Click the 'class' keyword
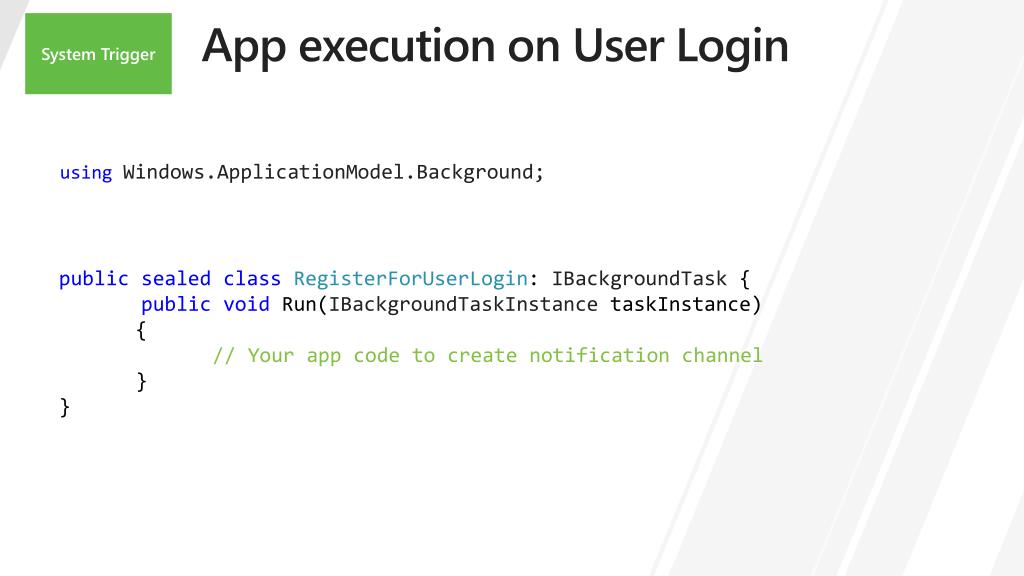The width and height of the screenshot is (1024, 576). coord(251,279)
